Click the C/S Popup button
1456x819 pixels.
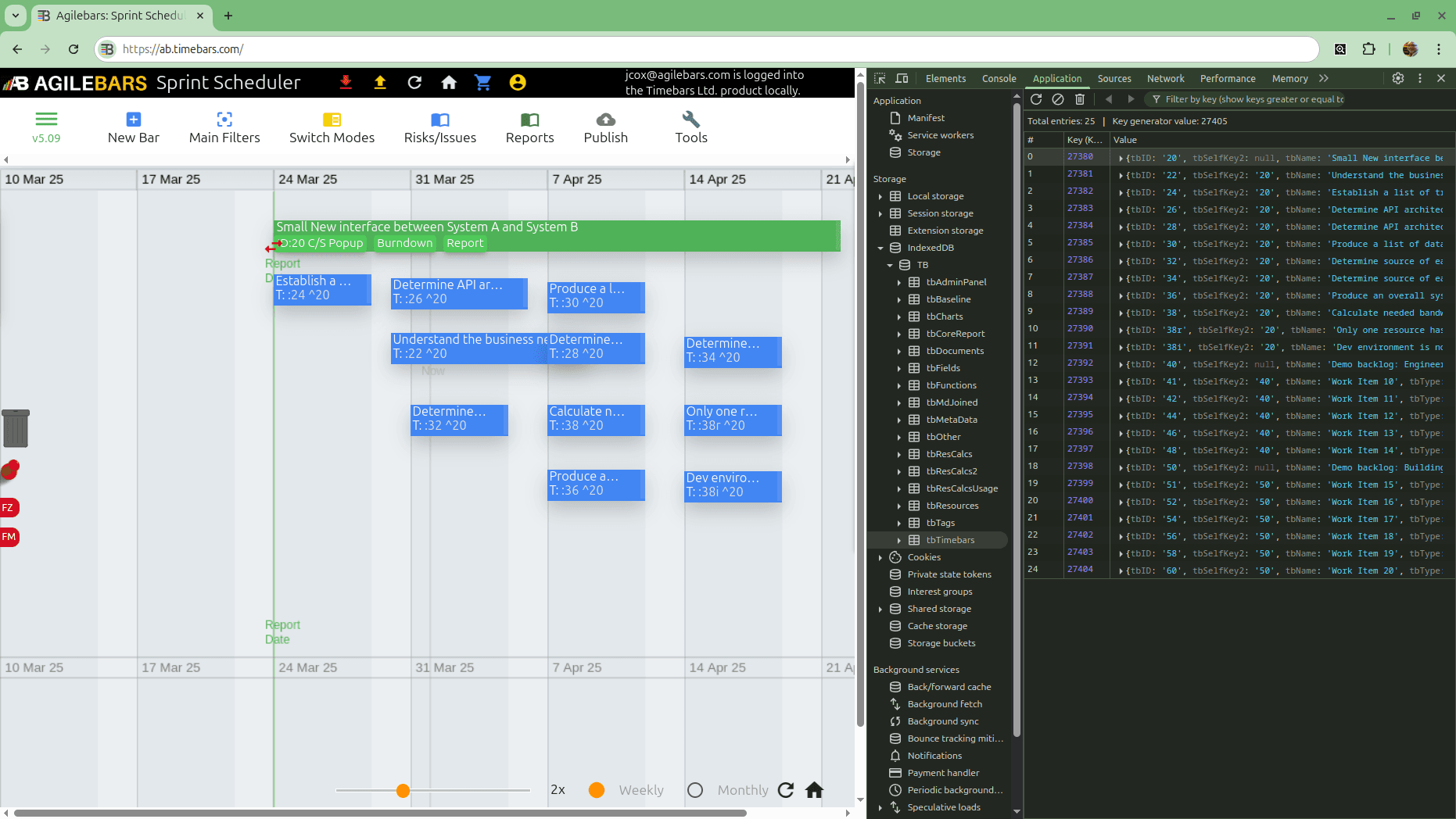(335, 243)
